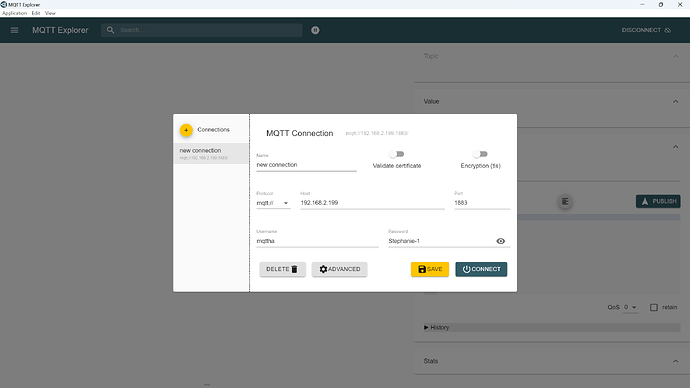Click the DELETE button
690x388 pixels.
click(x=283, y=269)
